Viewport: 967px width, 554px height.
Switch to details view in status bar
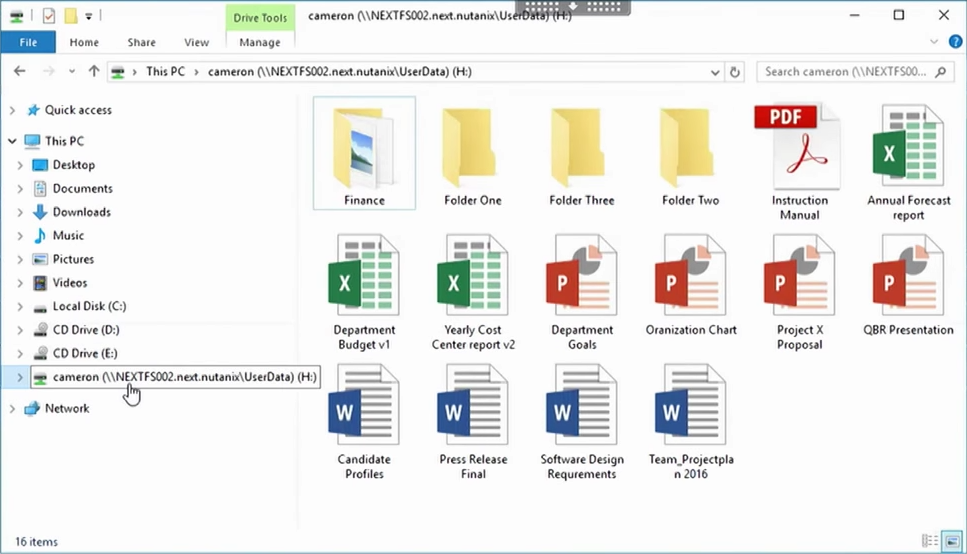[930, 541]
